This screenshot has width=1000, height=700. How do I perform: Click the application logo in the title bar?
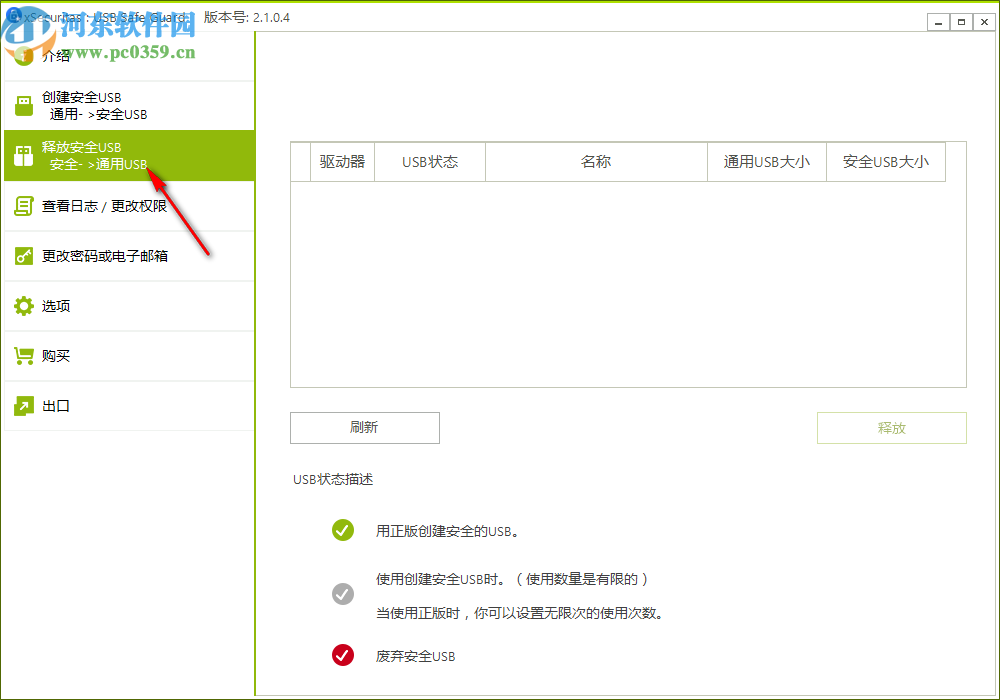pyautogui.click(x=13, y=17)
